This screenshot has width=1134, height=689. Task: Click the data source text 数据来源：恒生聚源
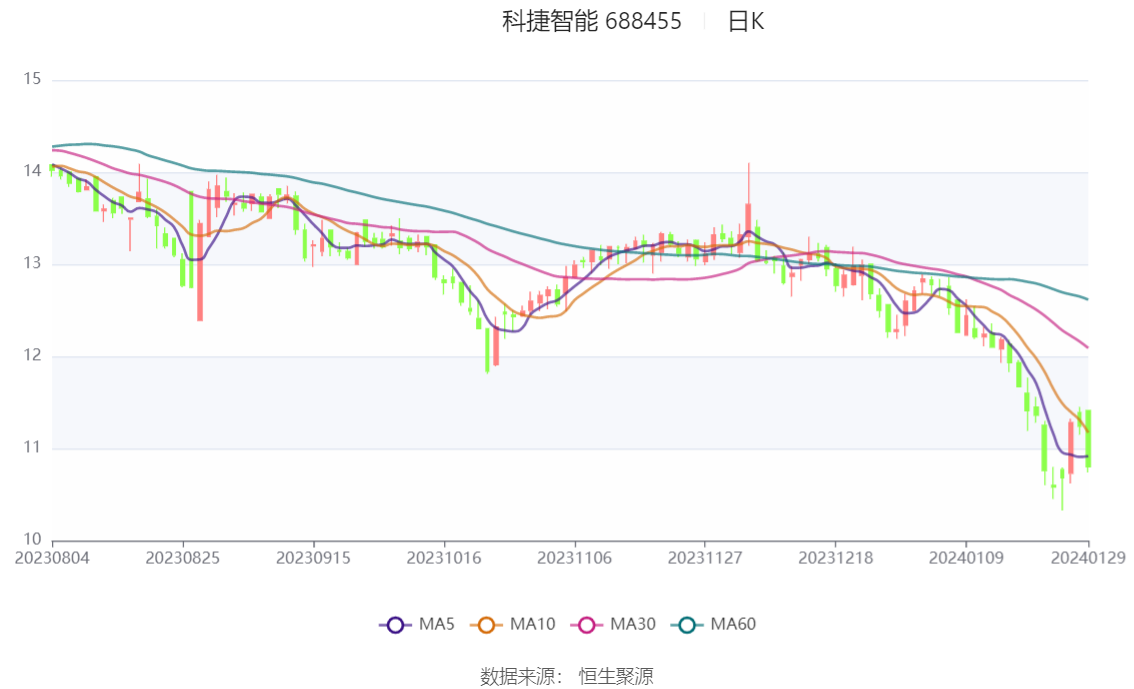pos(567,677)
